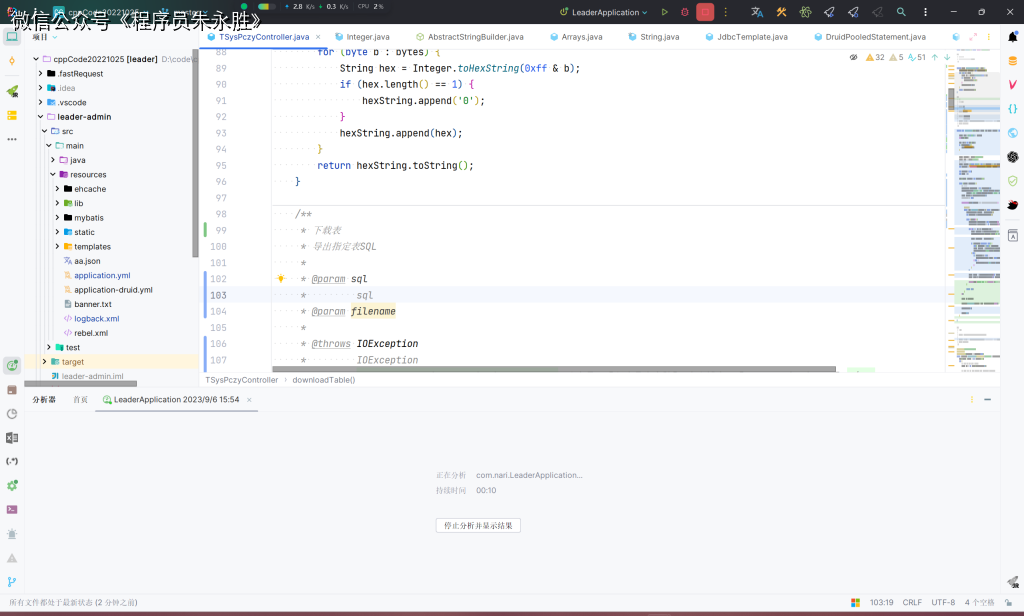This screenshot has width=1024, height=616.
Task: Open the translate icon in the toolbar
Action: 757,12
